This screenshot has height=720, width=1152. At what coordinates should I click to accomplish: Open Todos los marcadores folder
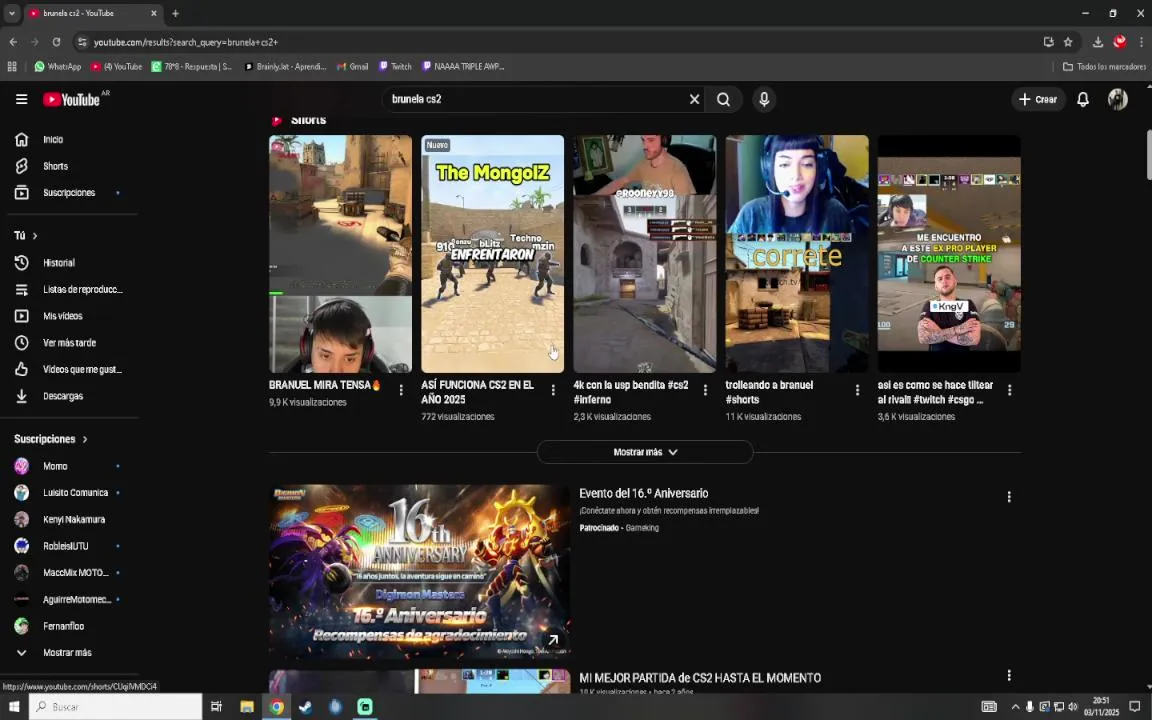1104,66
